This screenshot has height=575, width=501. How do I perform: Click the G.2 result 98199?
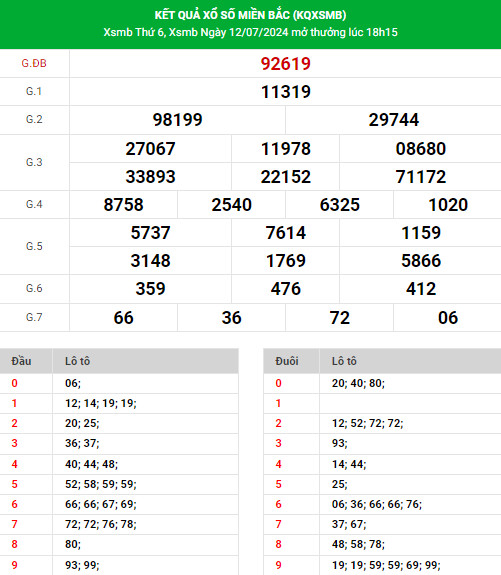[178, 120]
